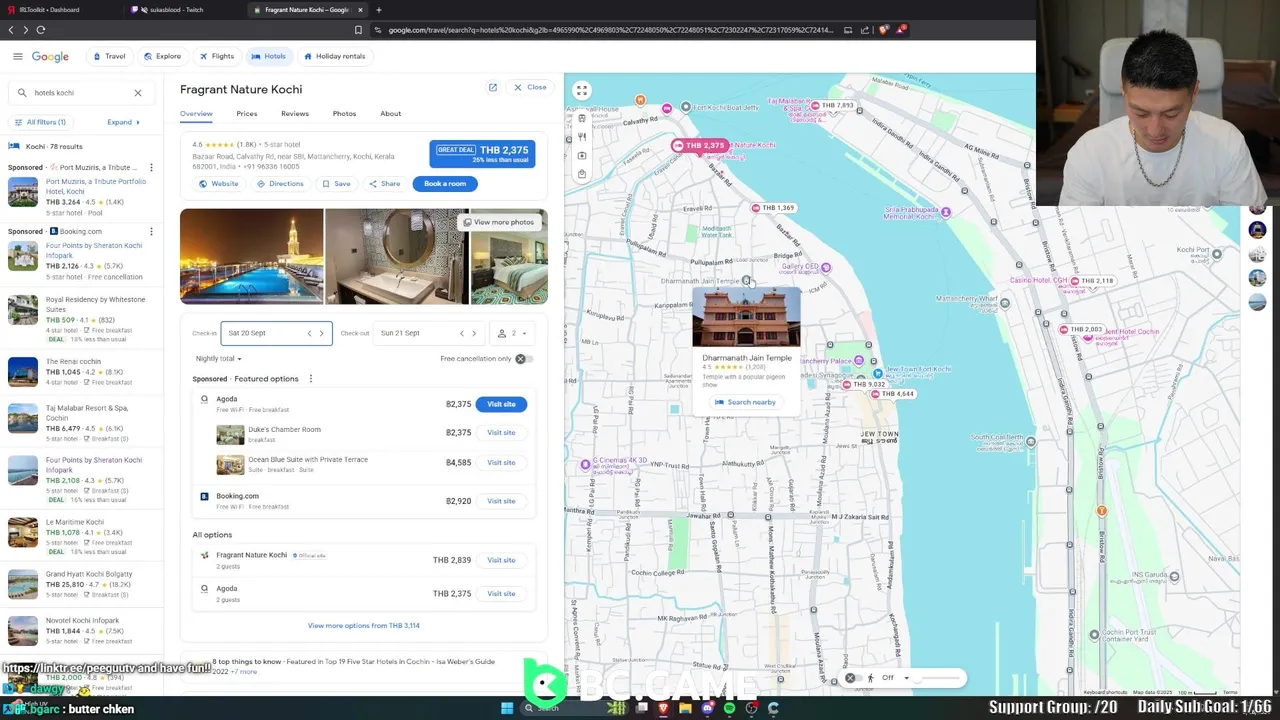1280x720 pixels.
Task: Visit site for Agoda sponsored ฿2,375
Action: click(501, 404)
